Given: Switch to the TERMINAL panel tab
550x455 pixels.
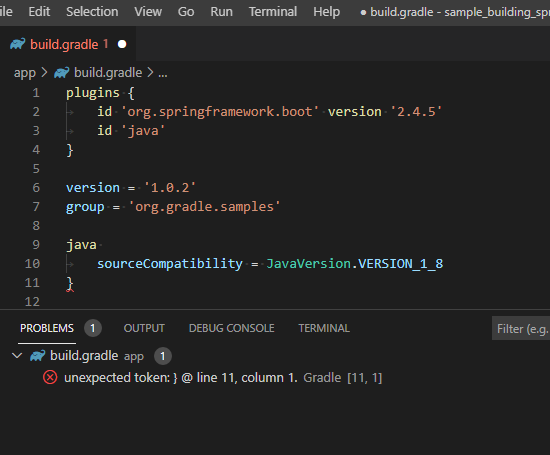Looking at the screenshot, I should pos(324,328).
